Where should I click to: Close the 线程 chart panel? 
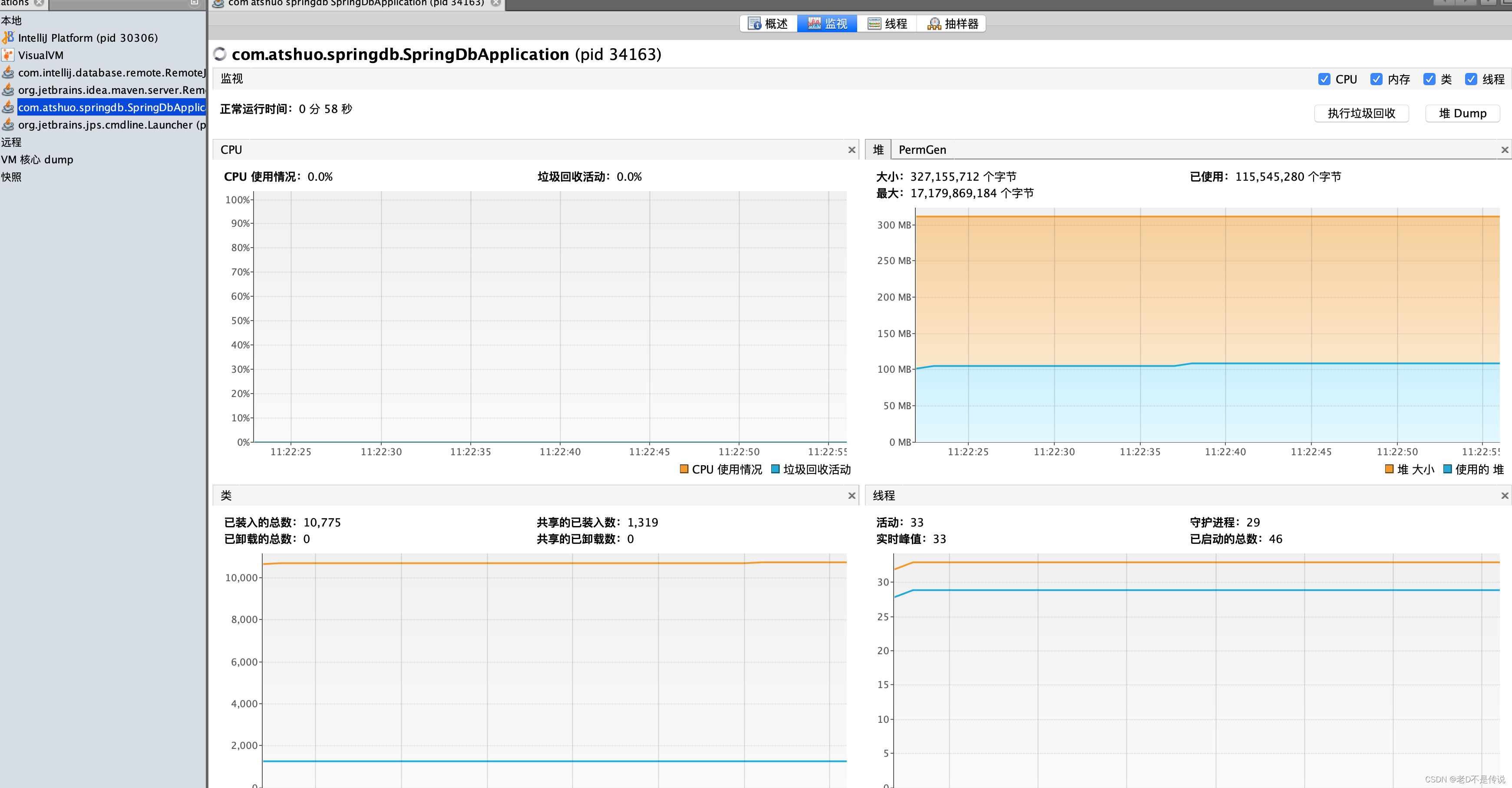pos(1505,496)
